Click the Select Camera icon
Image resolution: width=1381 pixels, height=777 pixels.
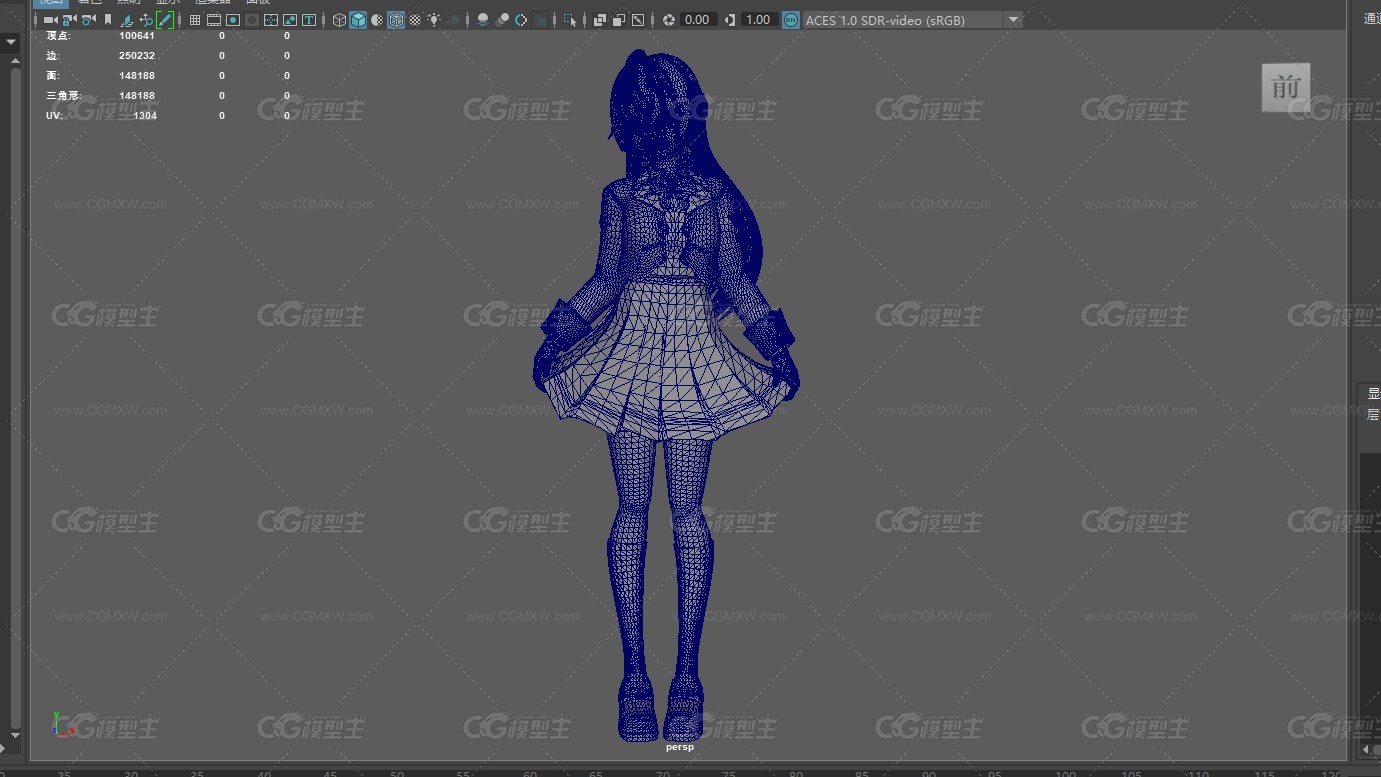[50, 20]
